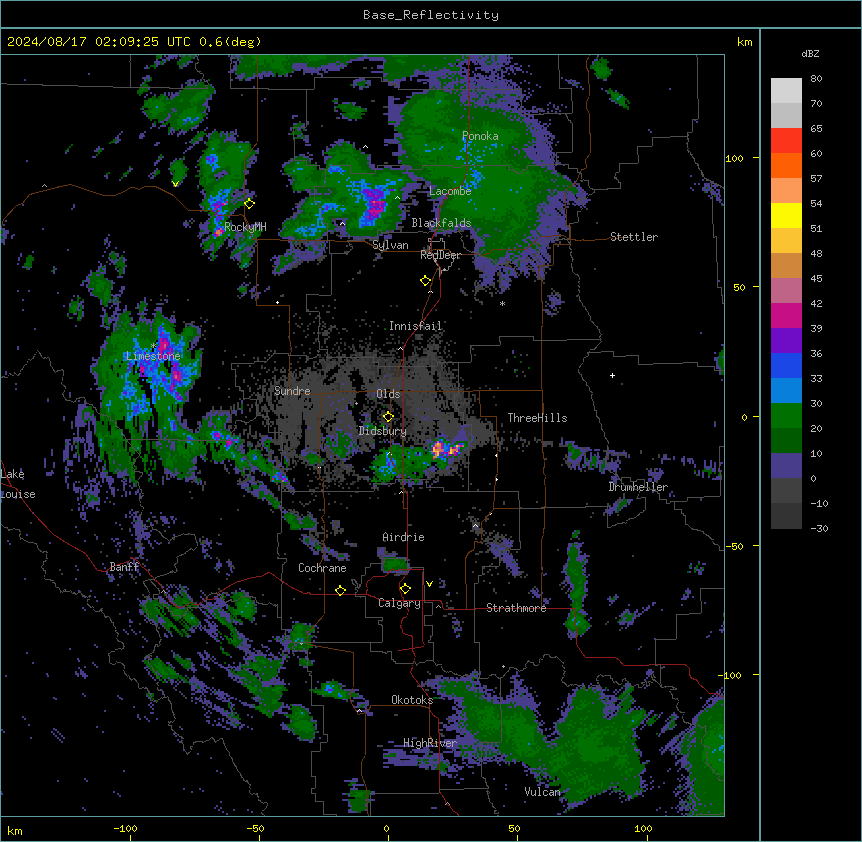Click the Blackfalds label
This screenshot has height=842, width=862.
pyautogui.click(x=441, y=223)
